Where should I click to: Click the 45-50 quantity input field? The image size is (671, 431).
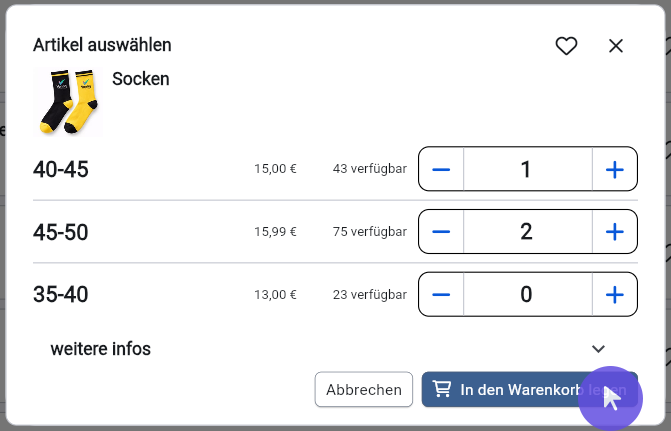pos(528,232)
